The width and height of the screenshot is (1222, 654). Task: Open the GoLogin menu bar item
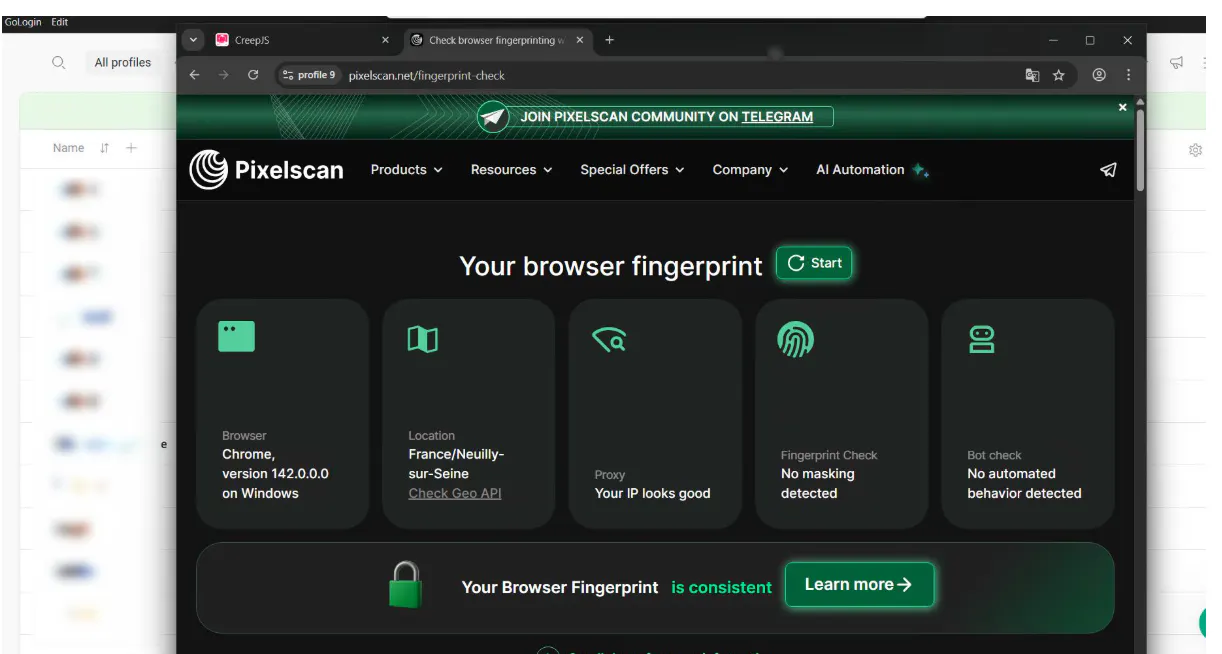(23, 22)
